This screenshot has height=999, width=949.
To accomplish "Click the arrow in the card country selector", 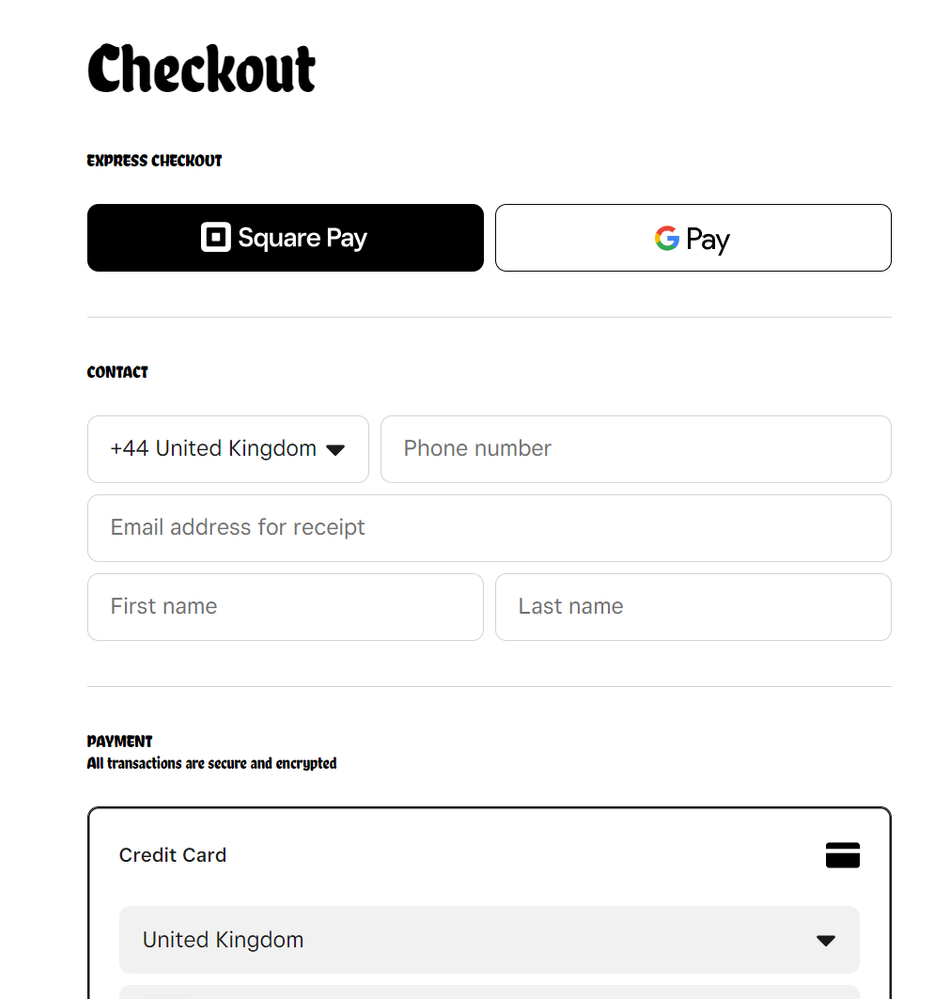I will pos(825,941).
